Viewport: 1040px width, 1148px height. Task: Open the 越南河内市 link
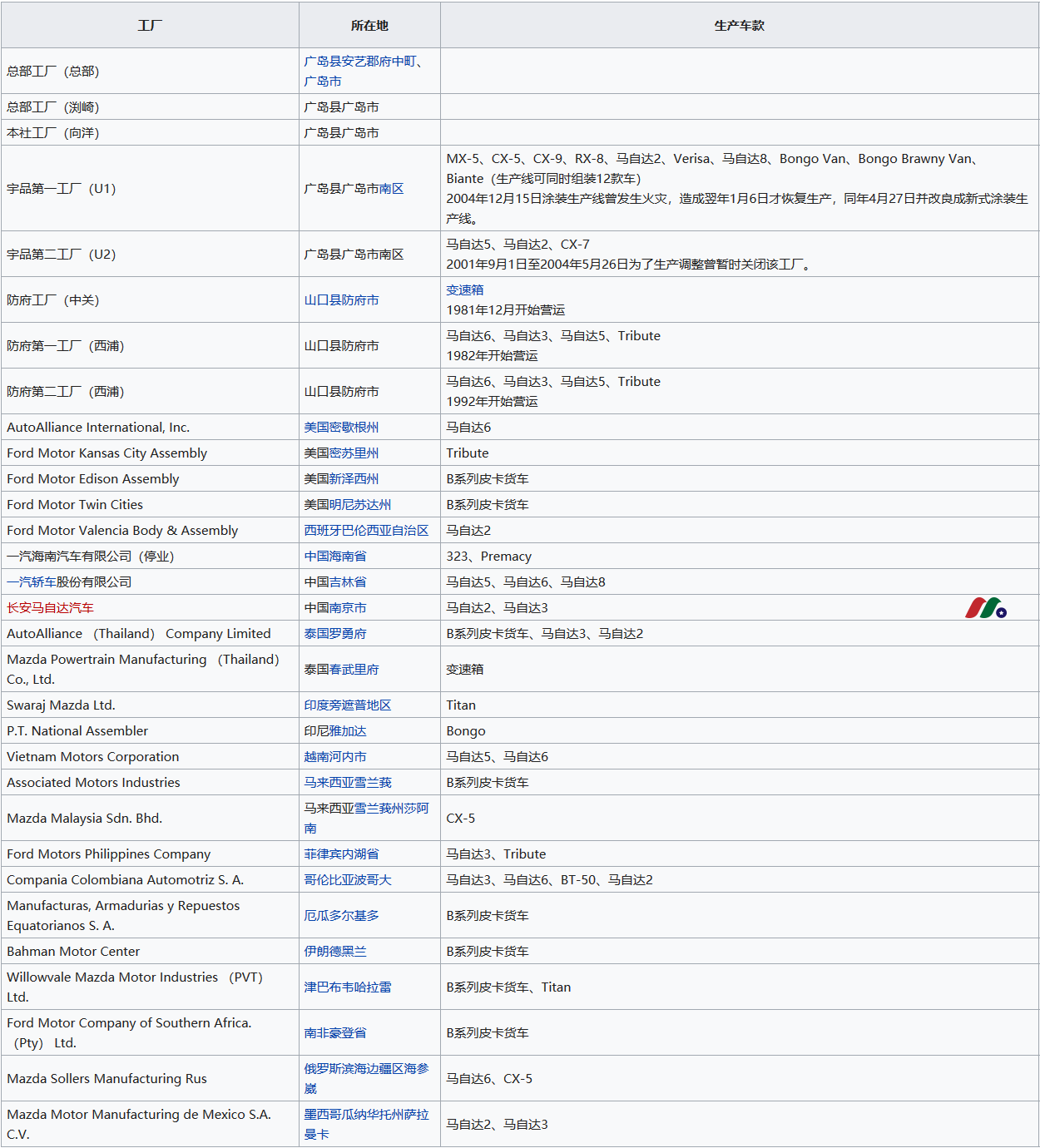point(335,757)
